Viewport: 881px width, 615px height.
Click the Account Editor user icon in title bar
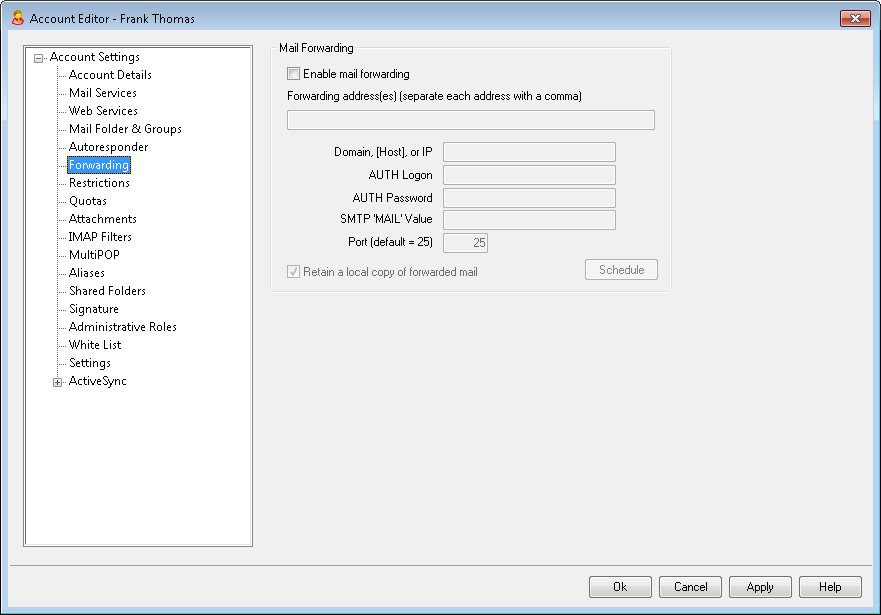(17, 18)
